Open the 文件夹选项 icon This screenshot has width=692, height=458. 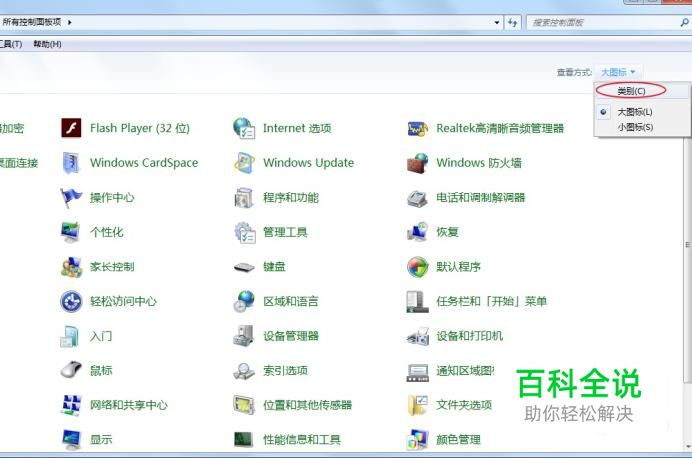[417, 405]
